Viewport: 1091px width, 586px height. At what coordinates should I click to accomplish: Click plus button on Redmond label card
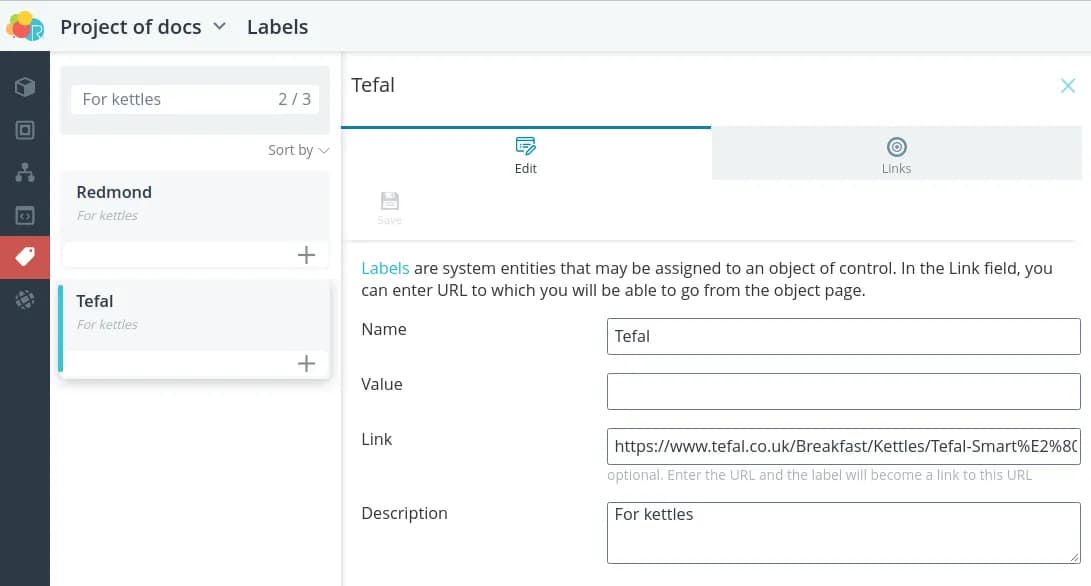click(x=306, y=255)
